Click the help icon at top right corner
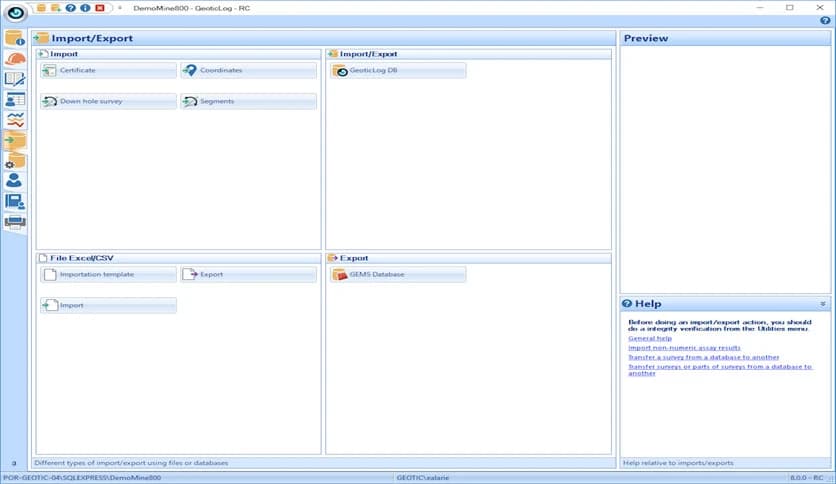This screenshot has width=836, height=484. (825, 20)
